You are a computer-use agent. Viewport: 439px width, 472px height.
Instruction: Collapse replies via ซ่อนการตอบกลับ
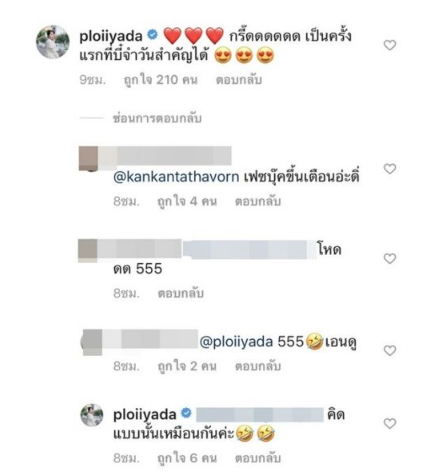[x=157, y=118]
